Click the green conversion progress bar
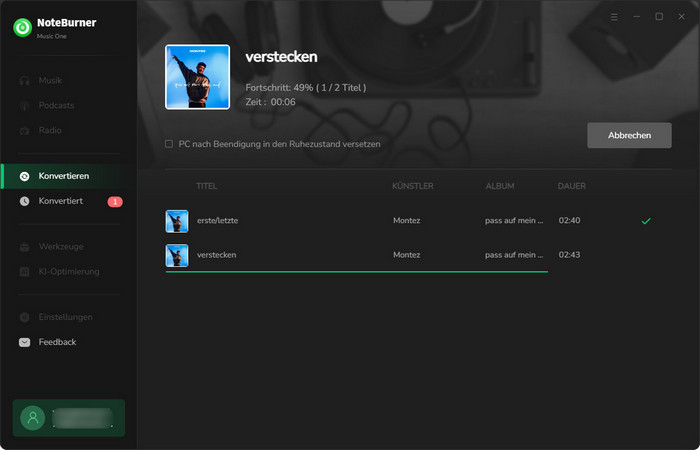 pos(357,271)
